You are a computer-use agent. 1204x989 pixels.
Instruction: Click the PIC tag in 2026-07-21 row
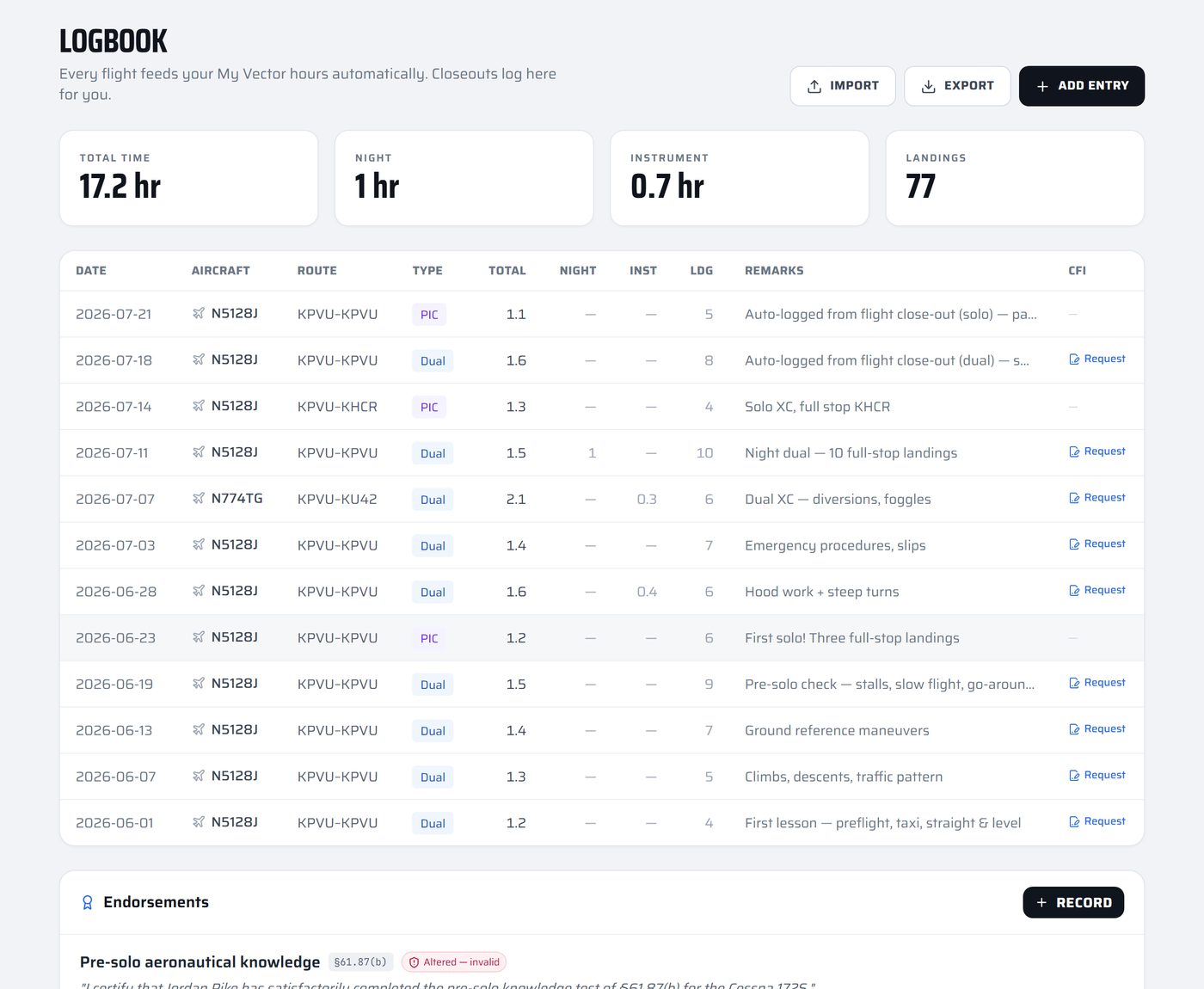429,315
